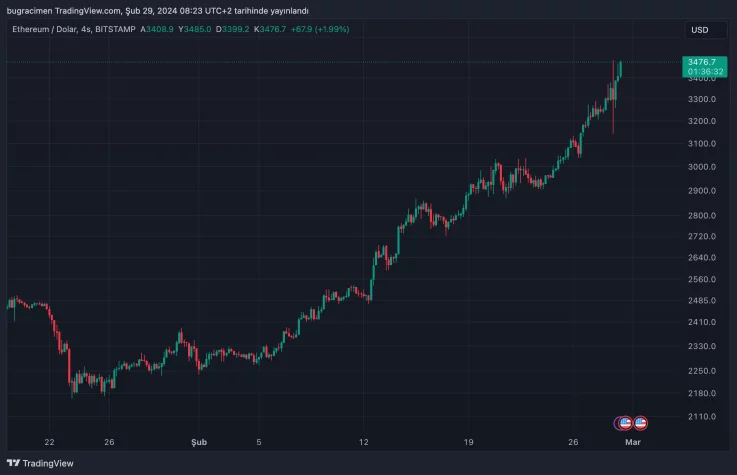Click the 12 date label on time axis
Screen dimensions: 737x475
pyautogui.click(x=363, y=442)
